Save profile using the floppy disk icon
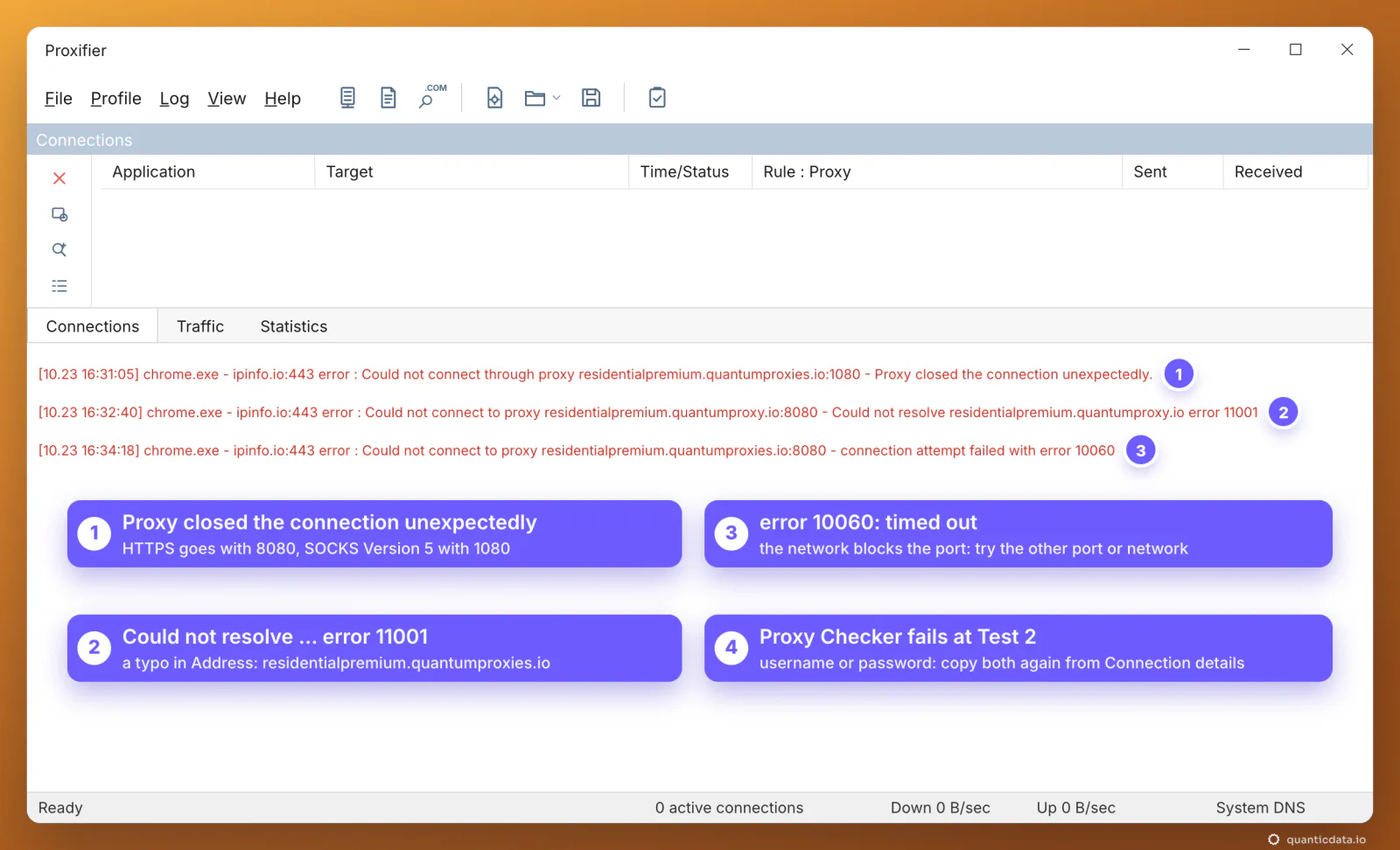This screenshot has height=850, width=1400. 591,98
